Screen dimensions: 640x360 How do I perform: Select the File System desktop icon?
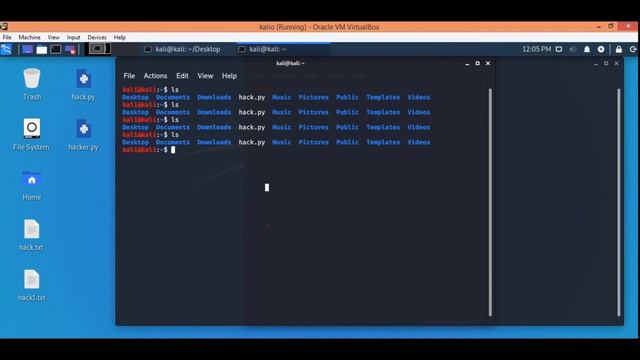(x=31, y=135)
